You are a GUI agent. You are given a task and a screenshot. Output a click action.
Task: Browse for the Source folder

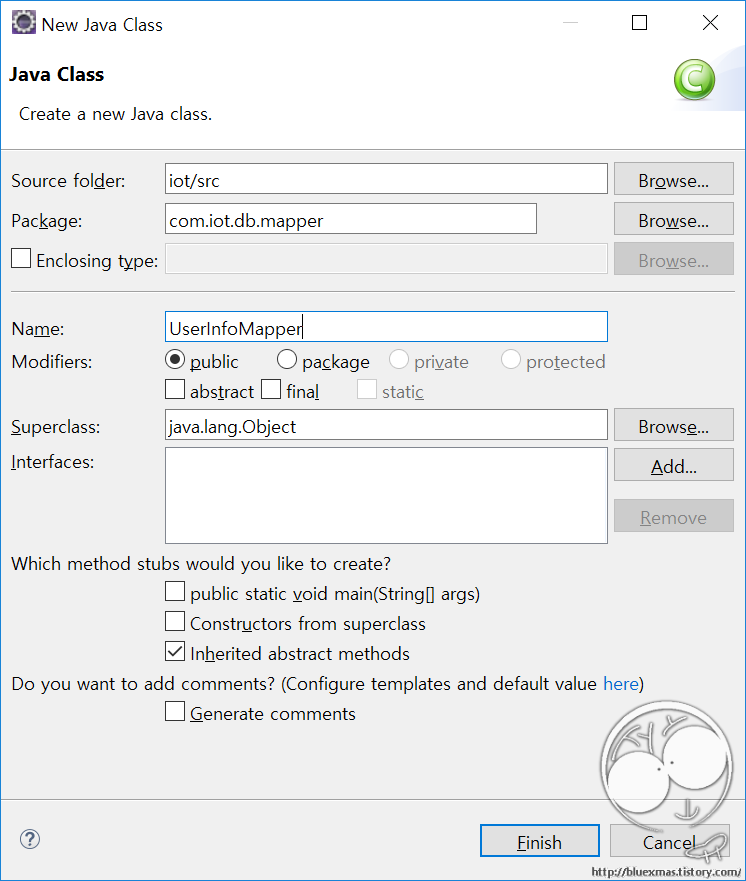(x=674, y=179)
